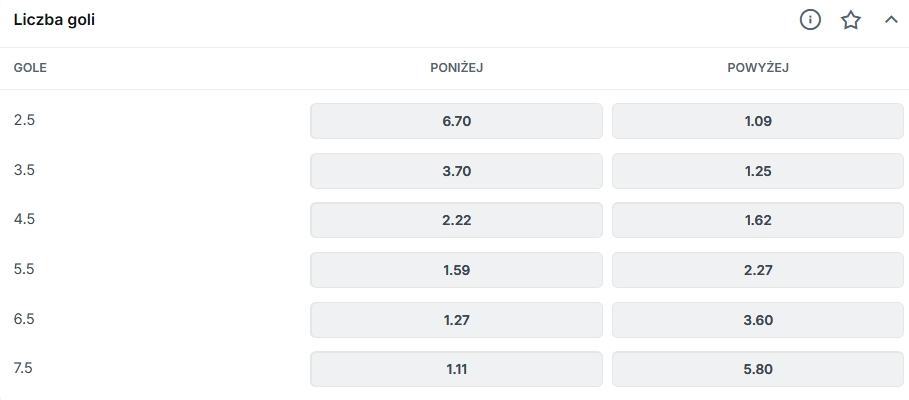Add Liczba goli market to favorites star

tap(850, 20)
